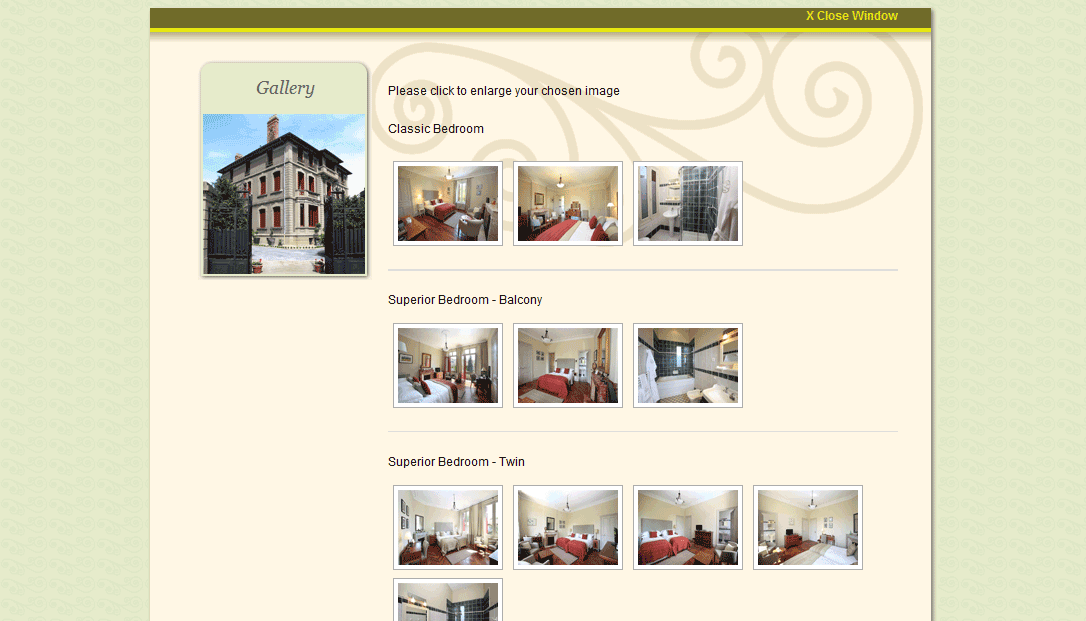The width and height of the screenshot is (1086, 621).
Task: Click the X Close Window link
Action: (851, 16)
